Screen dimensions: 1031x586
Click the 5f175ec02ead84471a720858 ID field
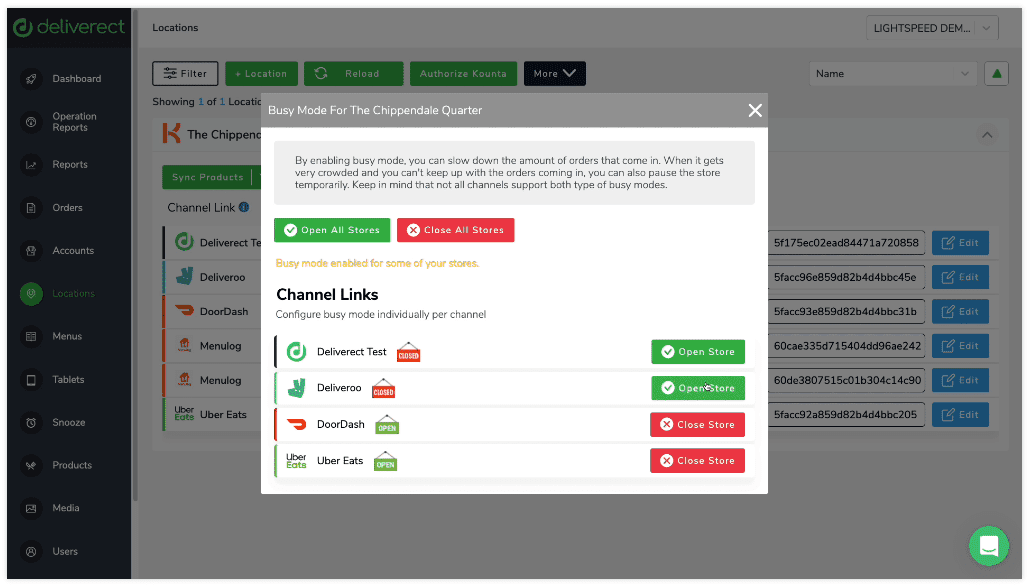[846, 243]
